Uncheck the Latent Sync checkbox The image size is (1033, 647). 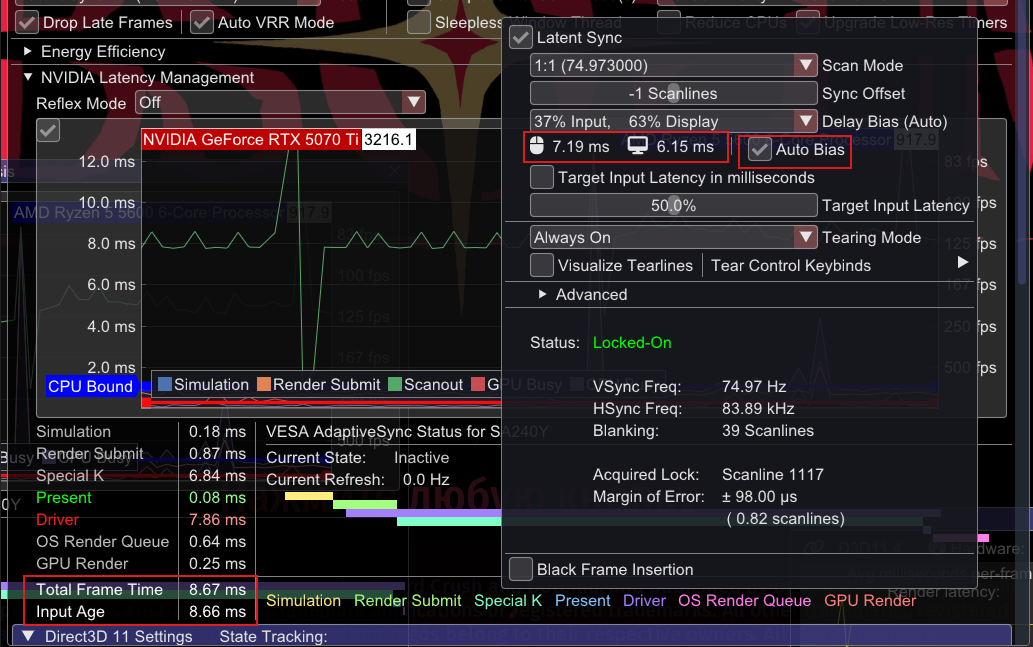520,38
